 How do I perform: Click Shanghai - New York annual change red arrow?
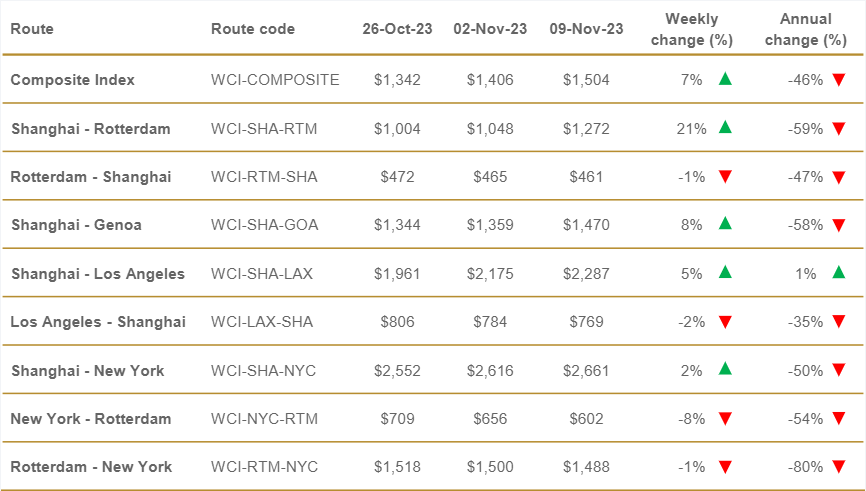(839, 371)
